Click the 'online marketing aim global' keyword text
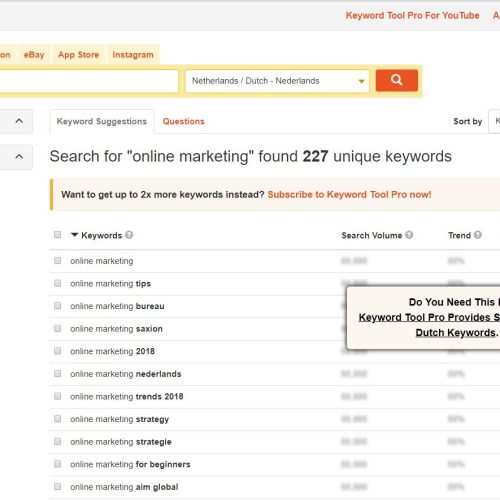 [124, 487]
